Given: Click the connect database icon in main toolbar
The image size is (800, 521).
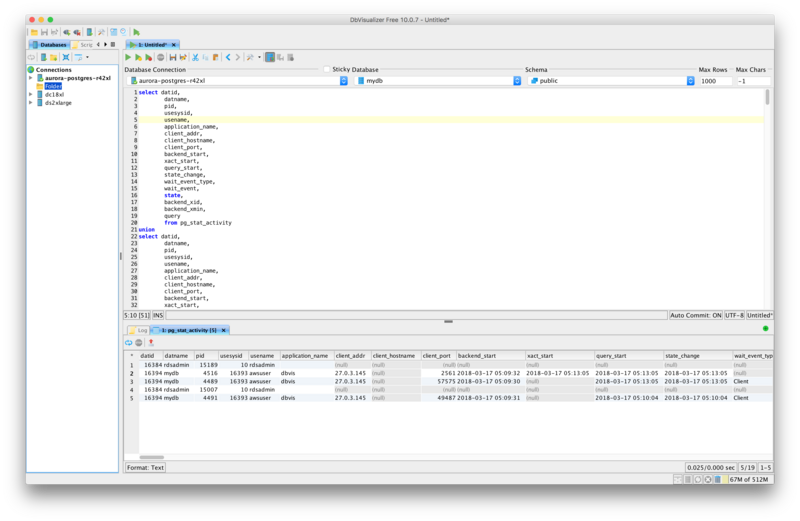Looking at the screenshot, I should pyautogui.click(x=67, y=32).
